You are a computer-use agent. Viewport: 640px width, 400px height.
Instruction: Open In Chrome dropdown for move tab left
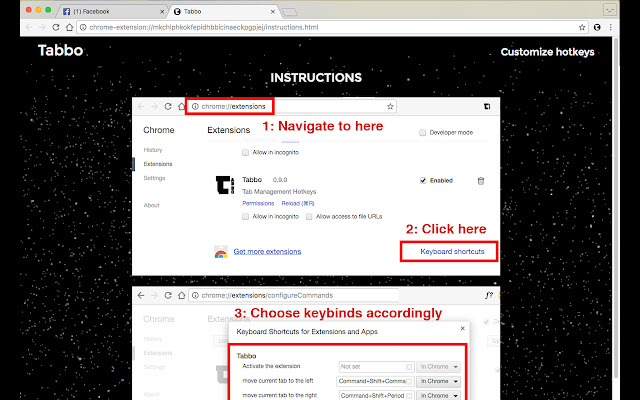pyautogui.click(x=438, y=381)
